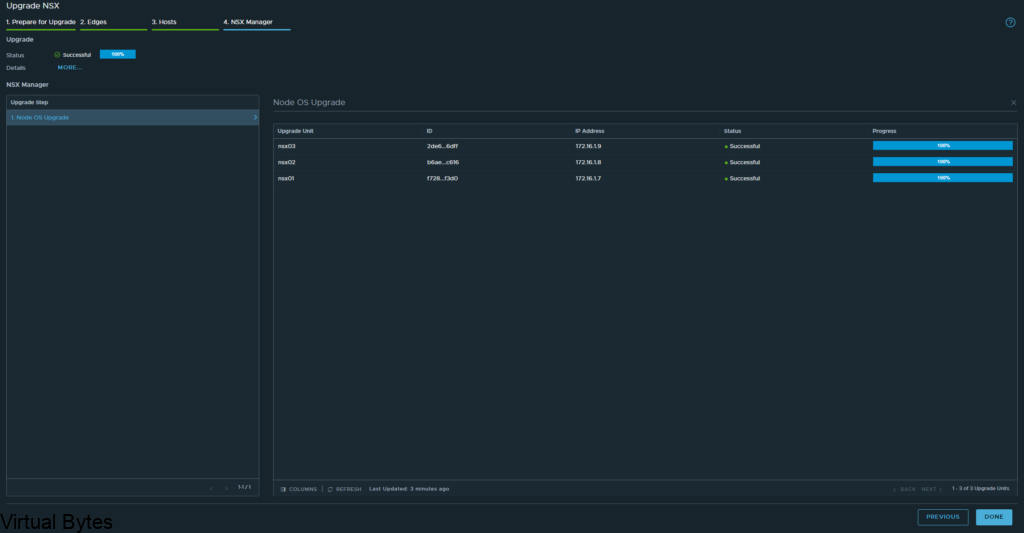Click IP address 172.16.1.9
The image size is (1024, 533).
[588, 146]
